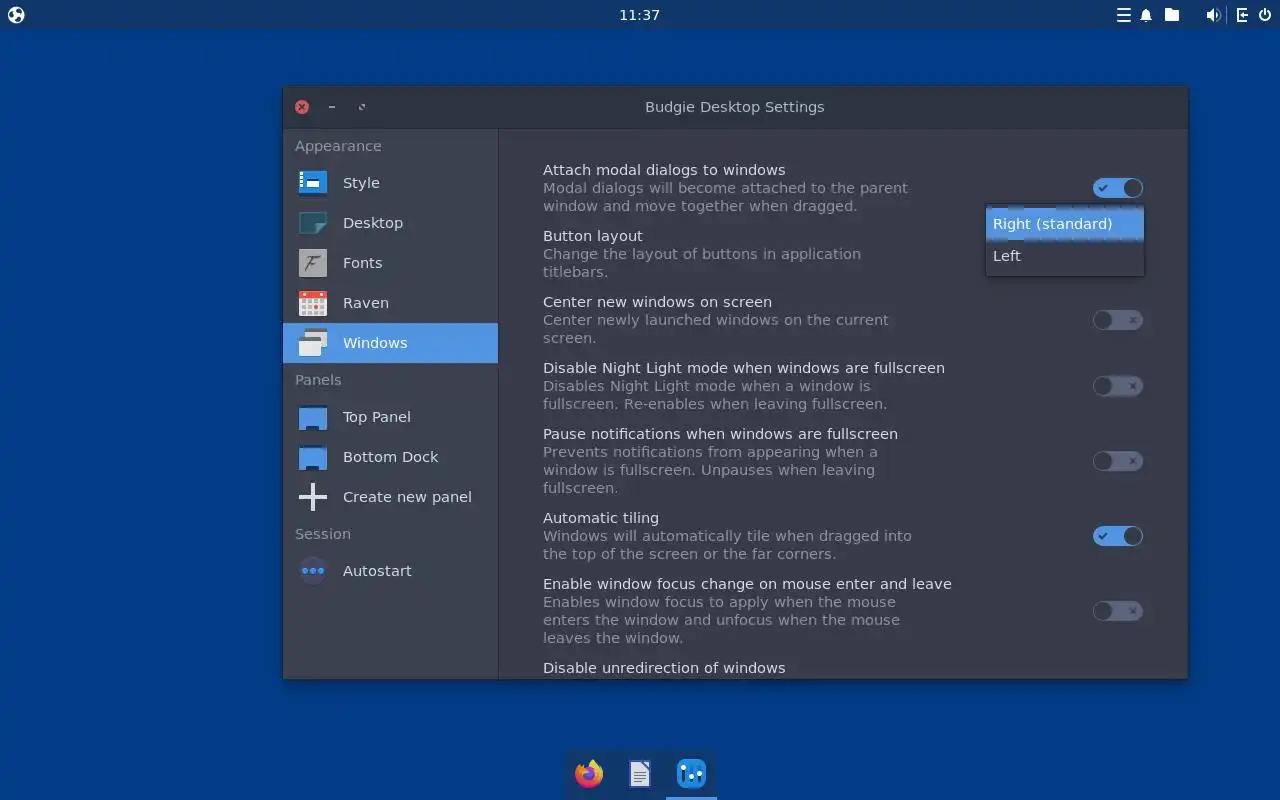Click the 'Button layout' setting title
Viewport: 1280px width, 800px height.
[x=593, y=236]
